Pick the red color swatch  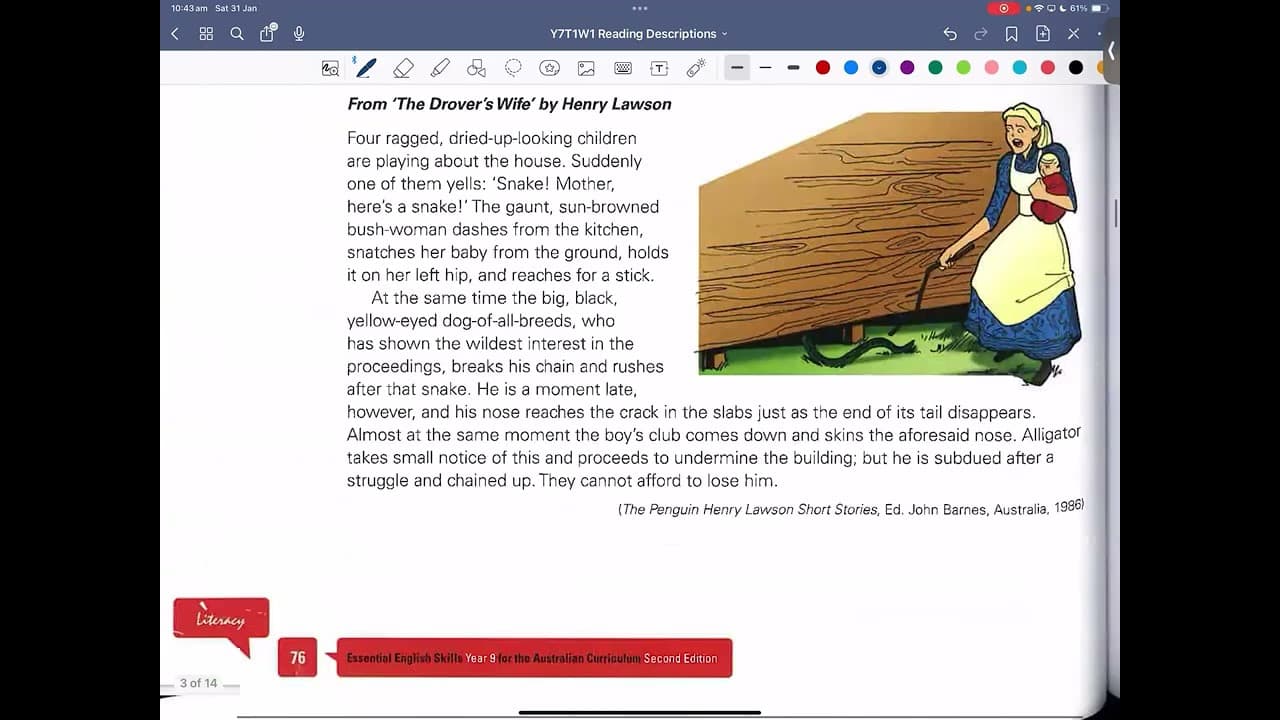pos(823,68)
